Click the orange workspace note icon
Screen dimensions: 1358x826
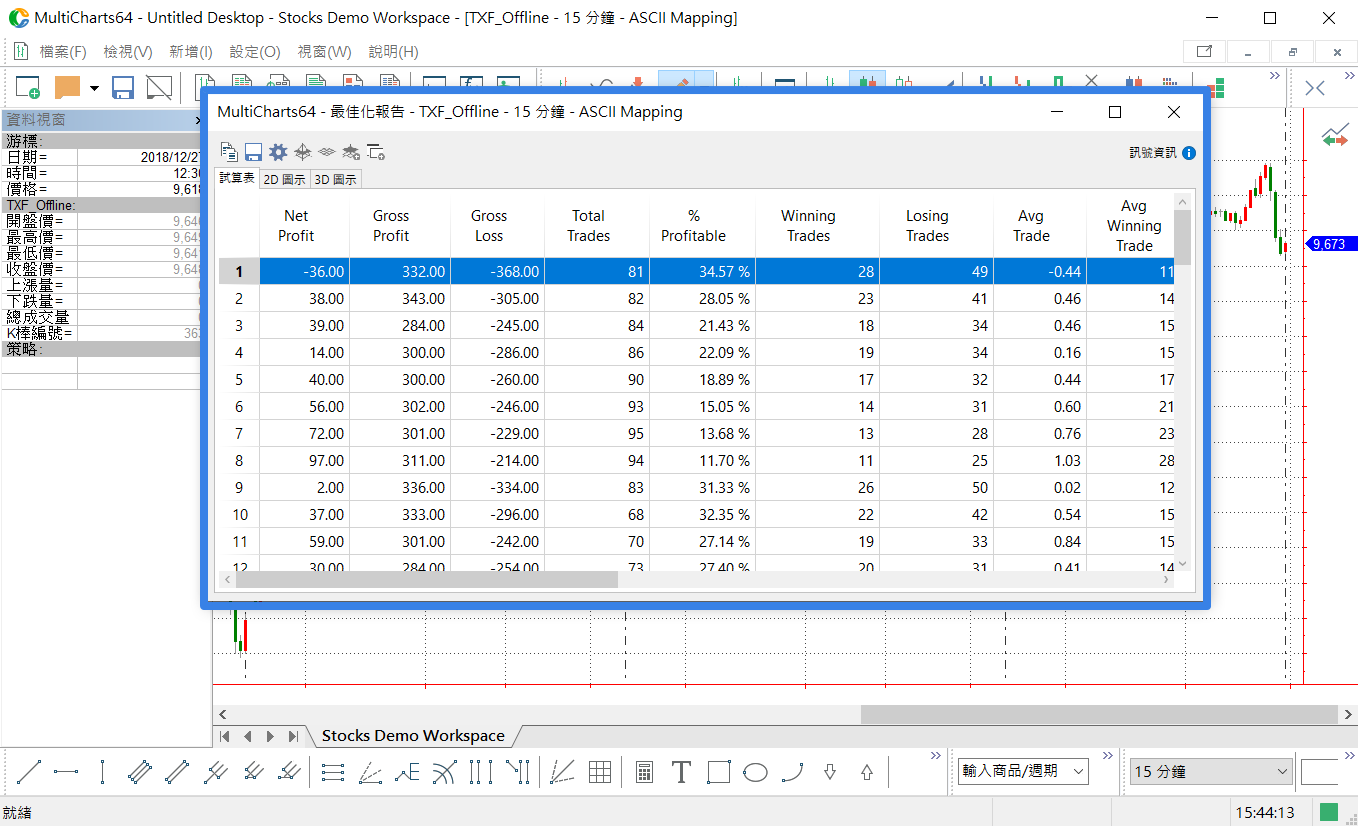pos(67,87)
